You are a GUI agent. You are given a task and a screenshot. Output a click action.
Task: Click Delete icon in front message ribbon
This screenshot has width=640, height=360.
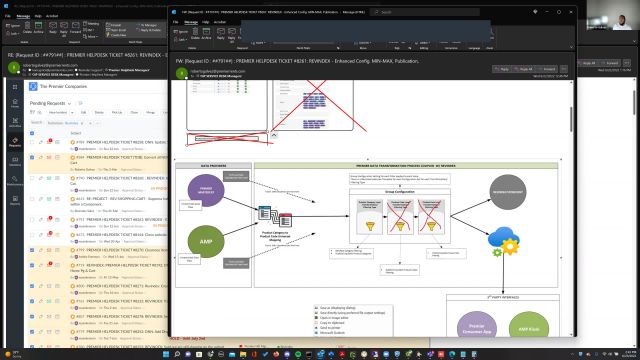[195, 32]
